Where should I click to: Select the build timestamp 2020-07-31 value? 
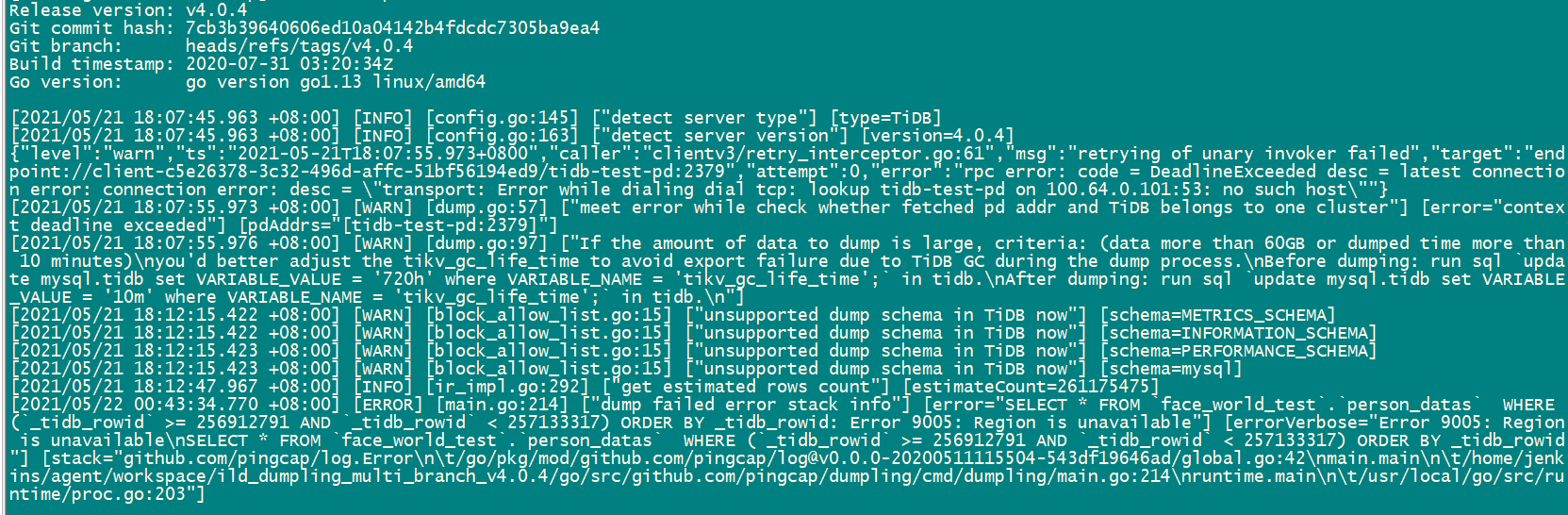(289, 64)
